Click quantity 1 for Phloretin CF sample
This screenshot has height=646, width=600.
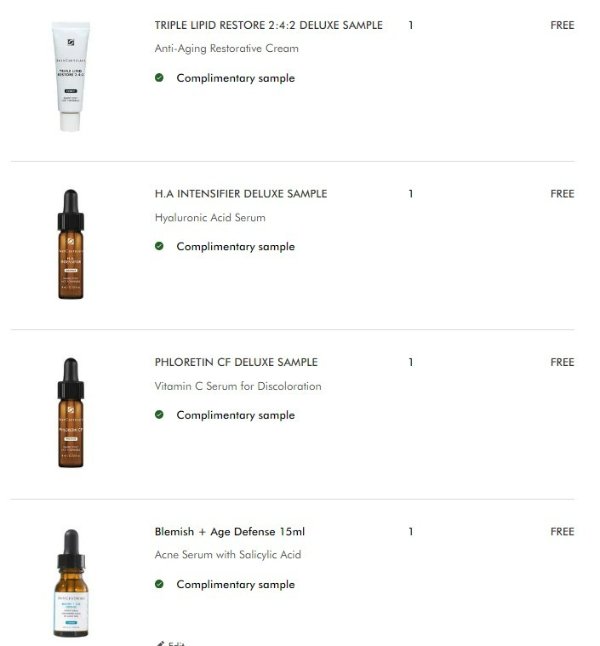coord(410,362)
